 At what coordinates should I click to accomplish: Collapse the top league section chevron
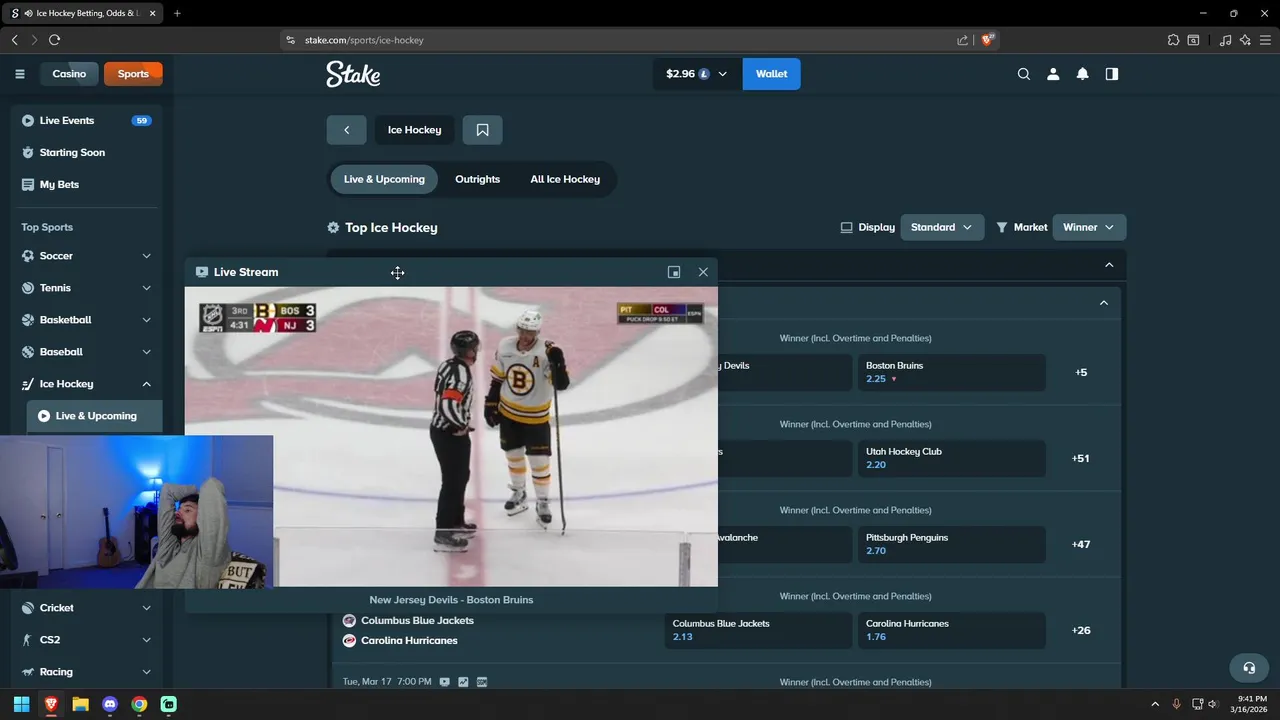(1109, 265)
